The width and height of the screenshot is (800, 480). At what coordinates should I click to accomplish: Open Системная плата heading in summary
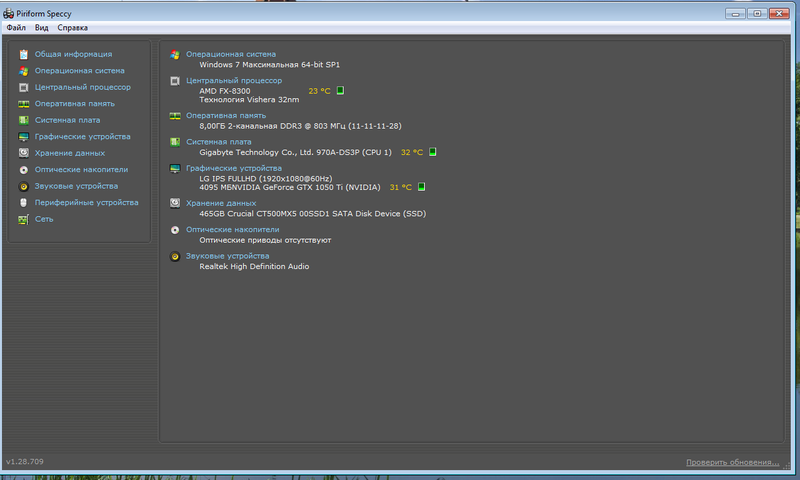218,142
